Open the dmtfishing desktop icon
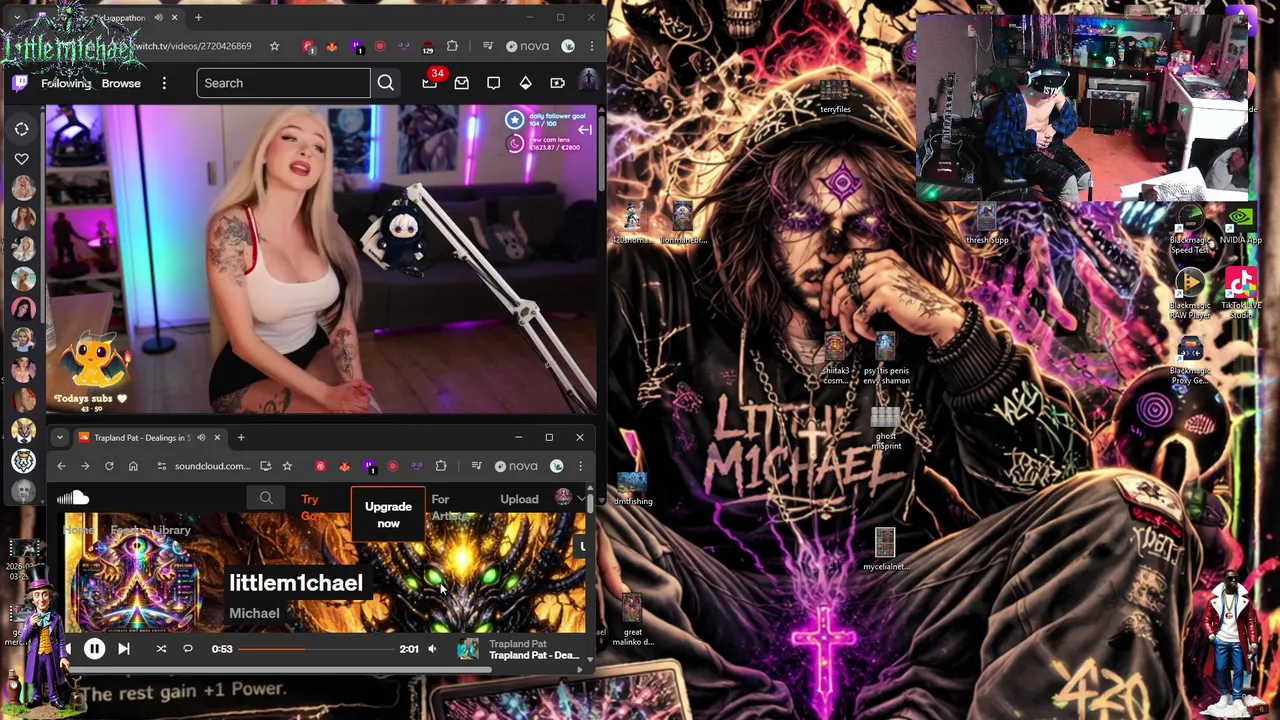The image size is (1280, 720). pos(632,490)
